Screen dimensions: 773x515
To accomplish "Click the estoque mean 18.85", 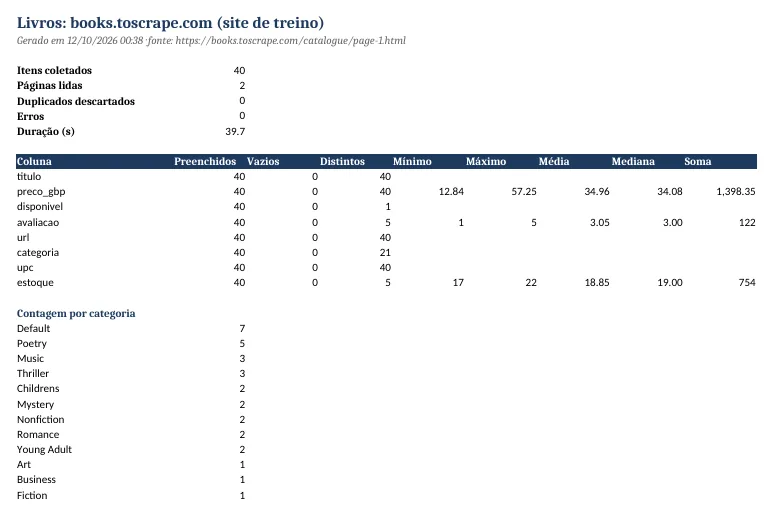I will point(597,282).
